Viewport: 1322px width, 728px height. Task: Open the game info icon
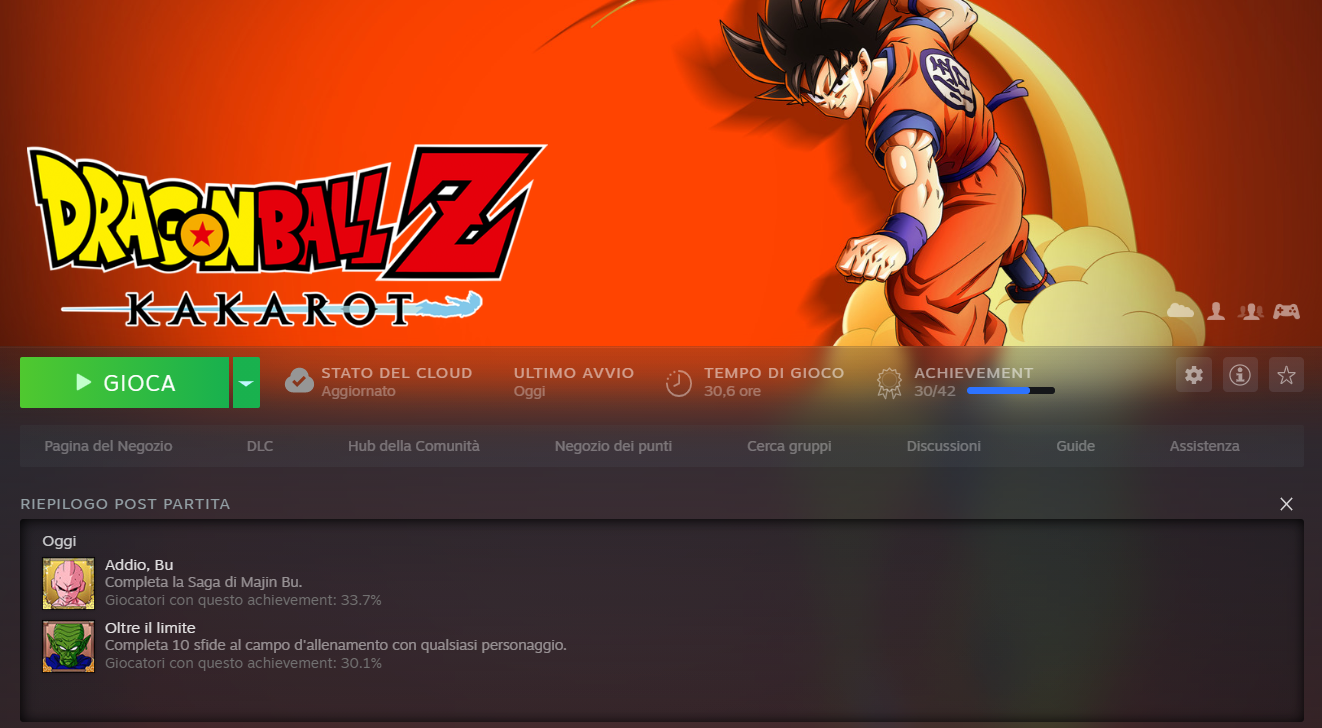click(1240, 375)
